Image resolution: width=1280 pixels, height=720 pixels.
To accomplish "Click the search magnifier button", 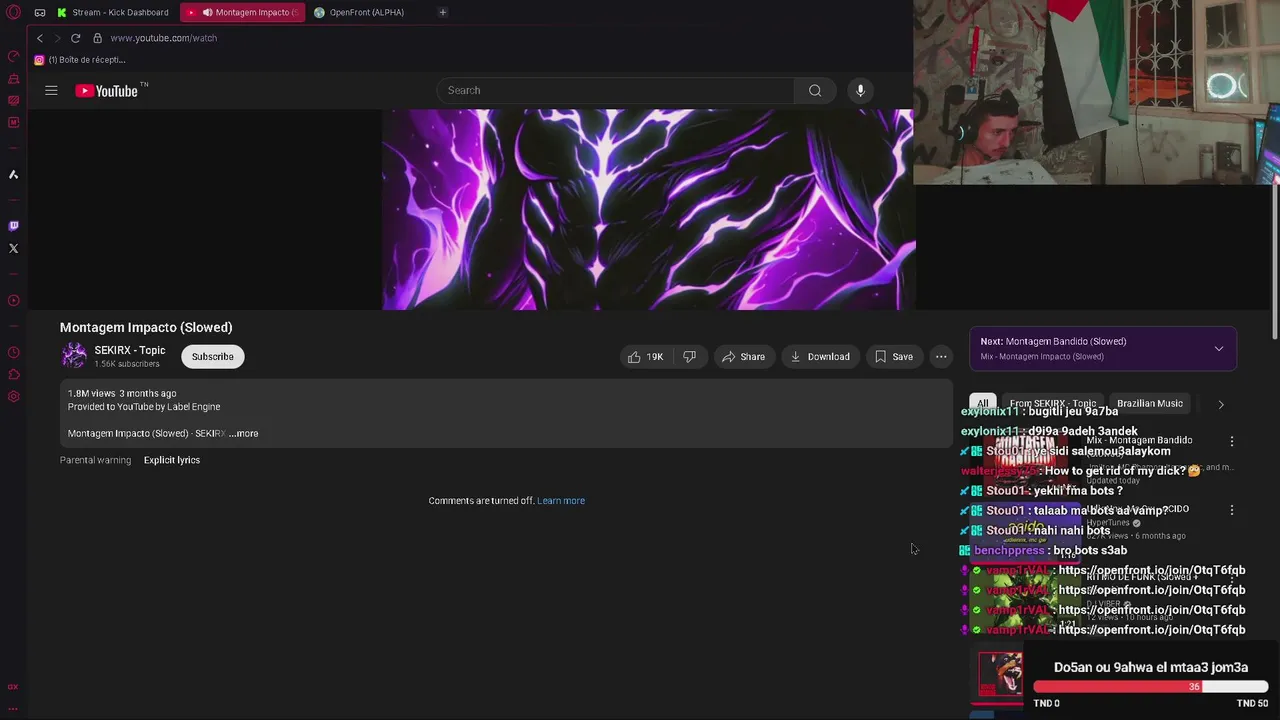I will [x=815, y=90].
